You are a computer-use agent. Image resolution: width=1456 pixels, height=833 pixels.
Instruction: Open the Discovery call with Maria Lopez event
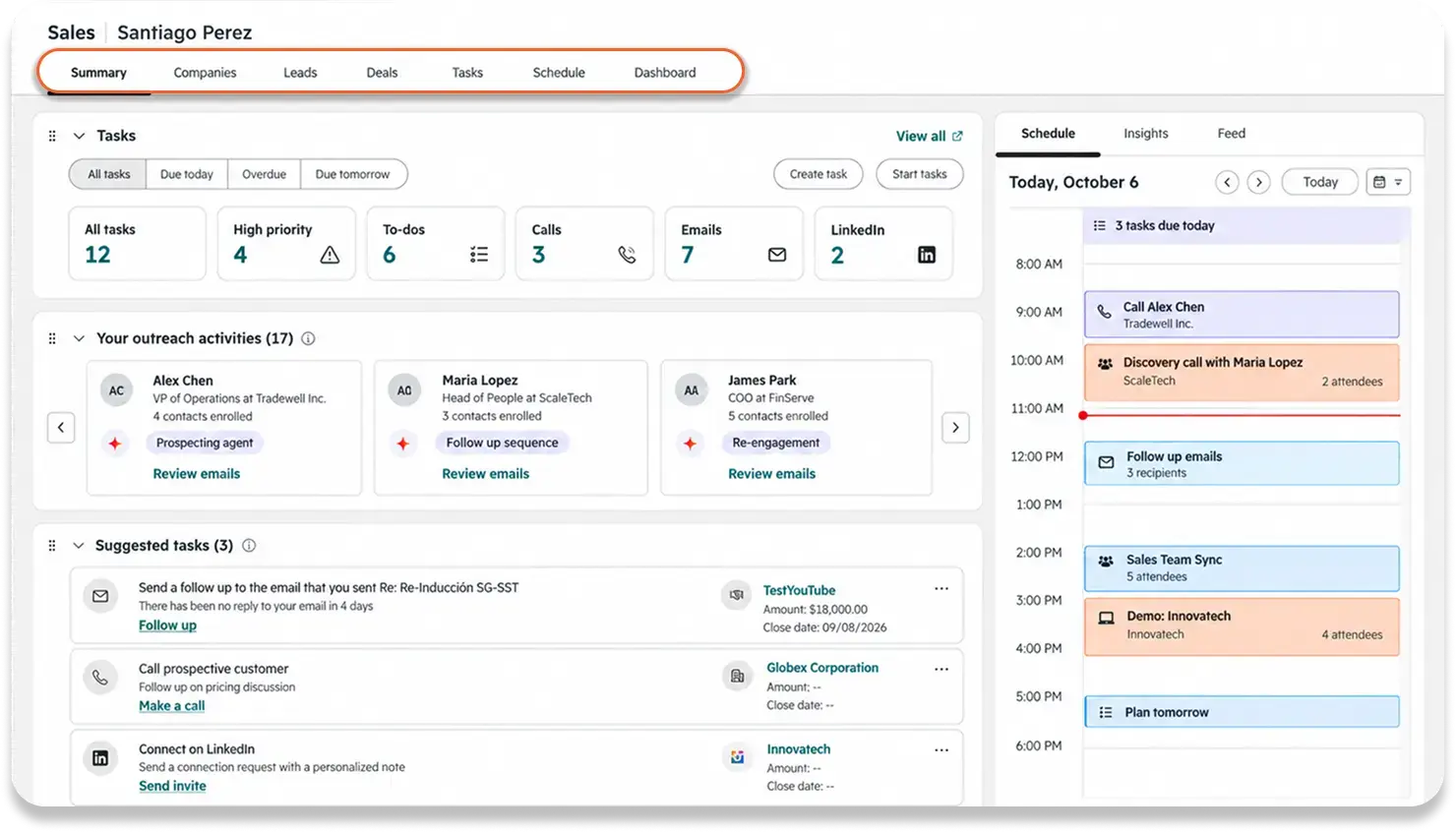pos(1242,372)
